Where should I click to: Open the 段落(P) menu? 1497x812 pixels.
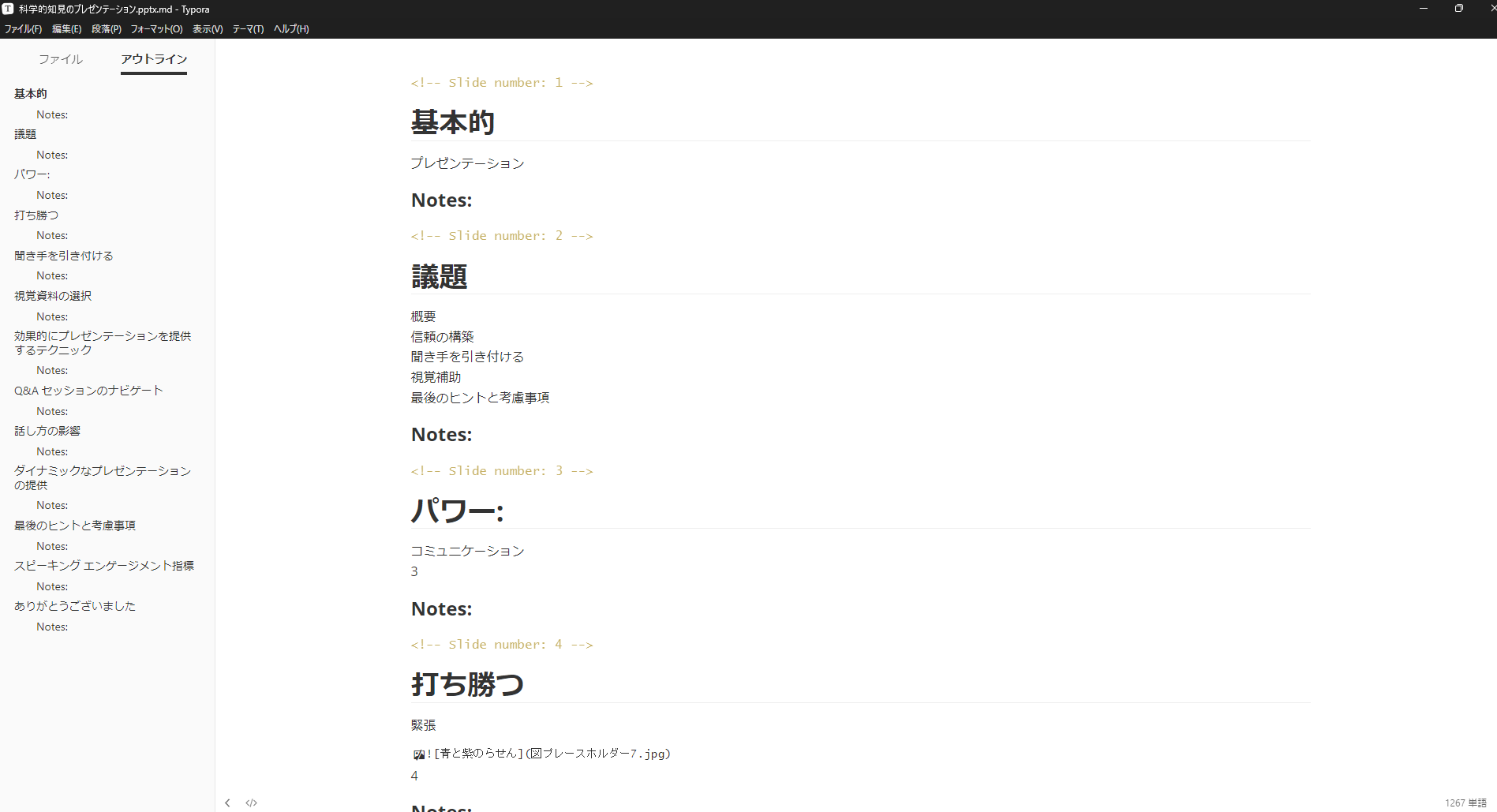tap(107, 28)
